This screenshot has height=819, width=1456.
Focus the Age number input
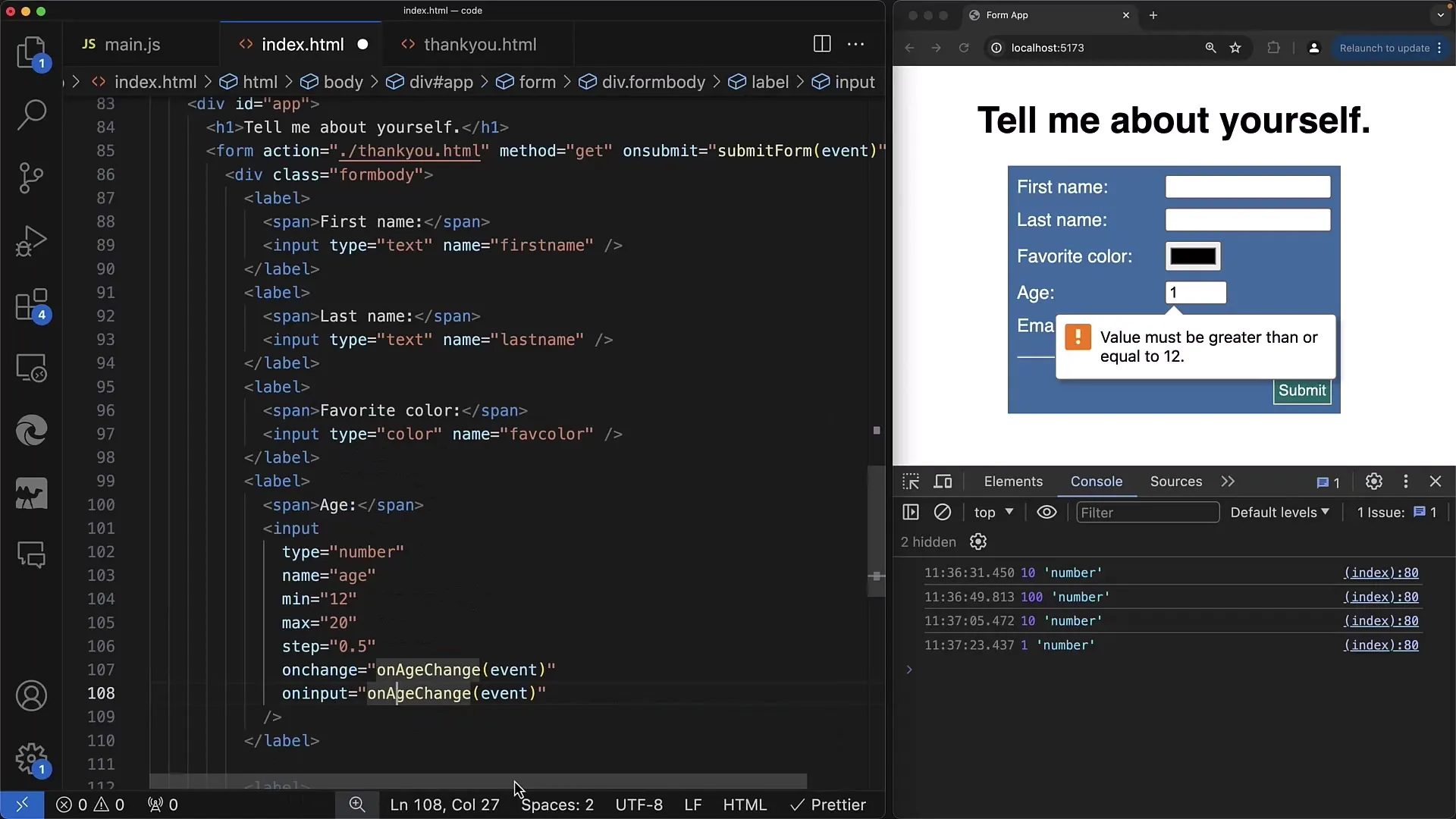(x=1196, y=293)
